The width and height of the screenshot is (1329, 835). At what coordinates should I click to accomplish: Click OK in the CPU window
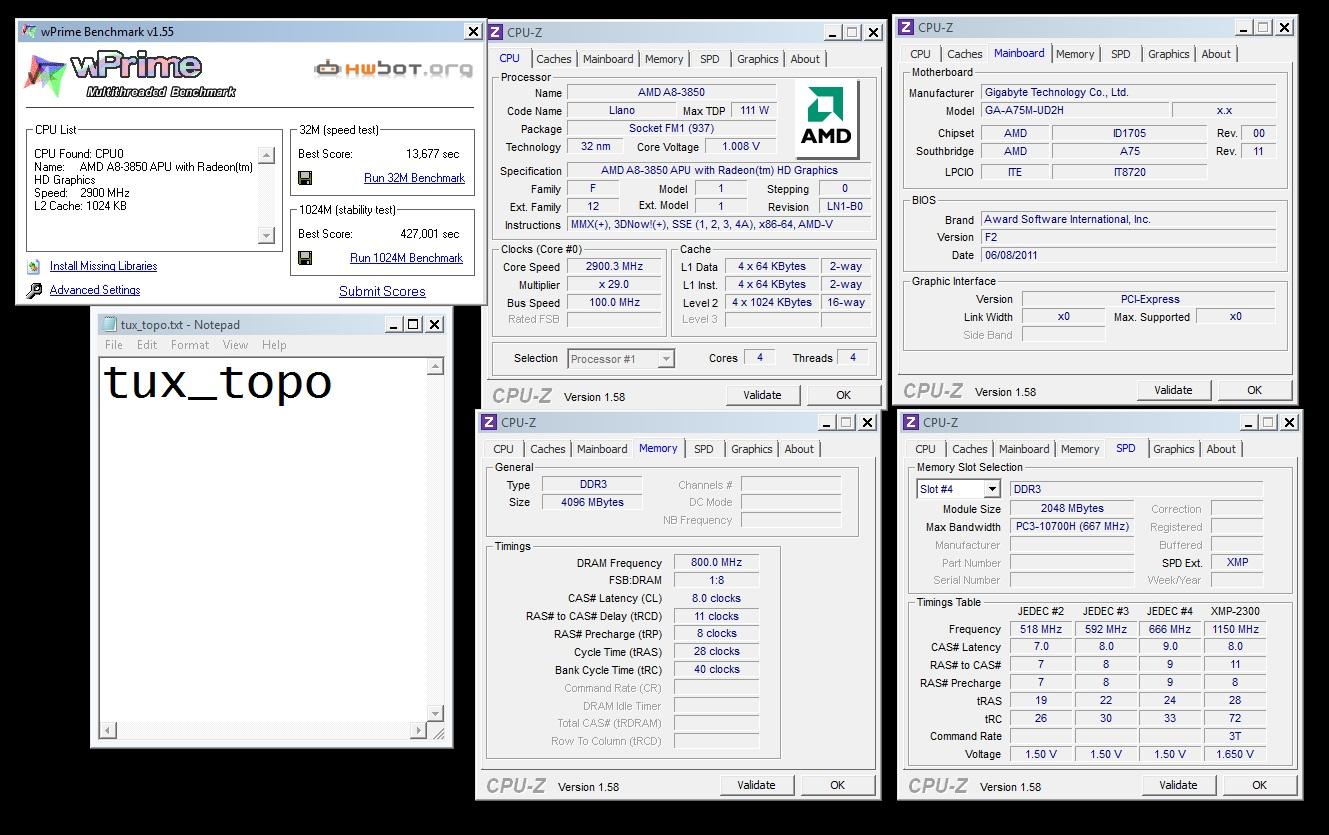coord(843,395)
